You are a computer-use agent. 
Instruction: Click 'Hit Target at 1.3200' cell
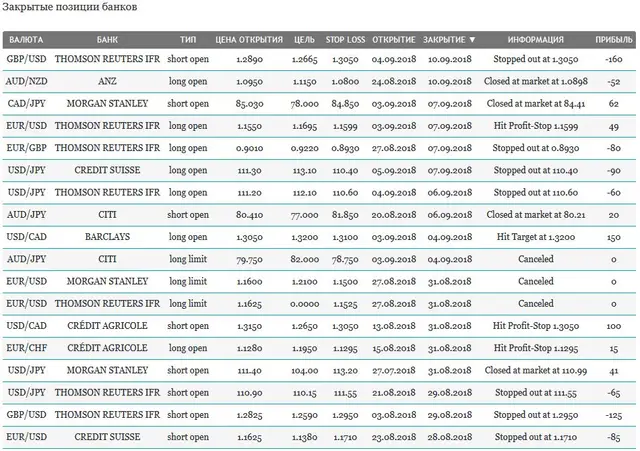click(536, 237)
